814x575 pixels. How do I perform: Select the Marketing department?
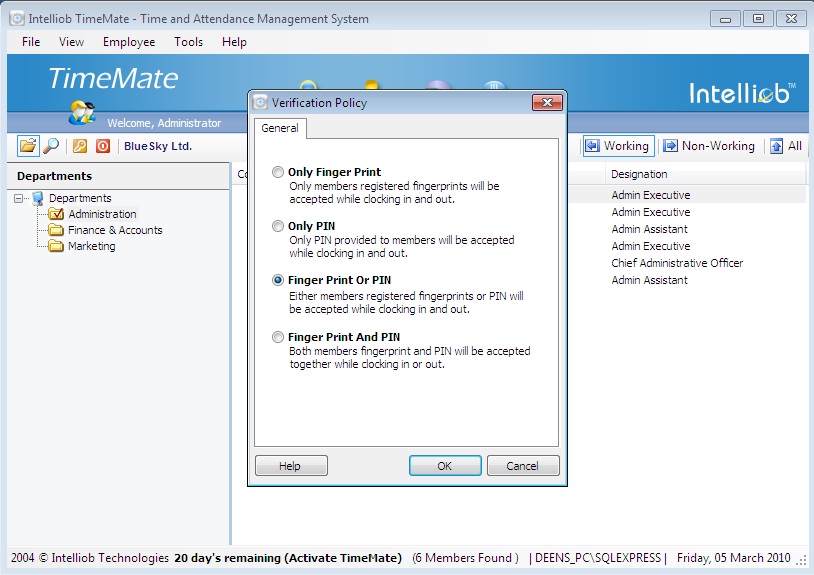[x=91, y=246]
